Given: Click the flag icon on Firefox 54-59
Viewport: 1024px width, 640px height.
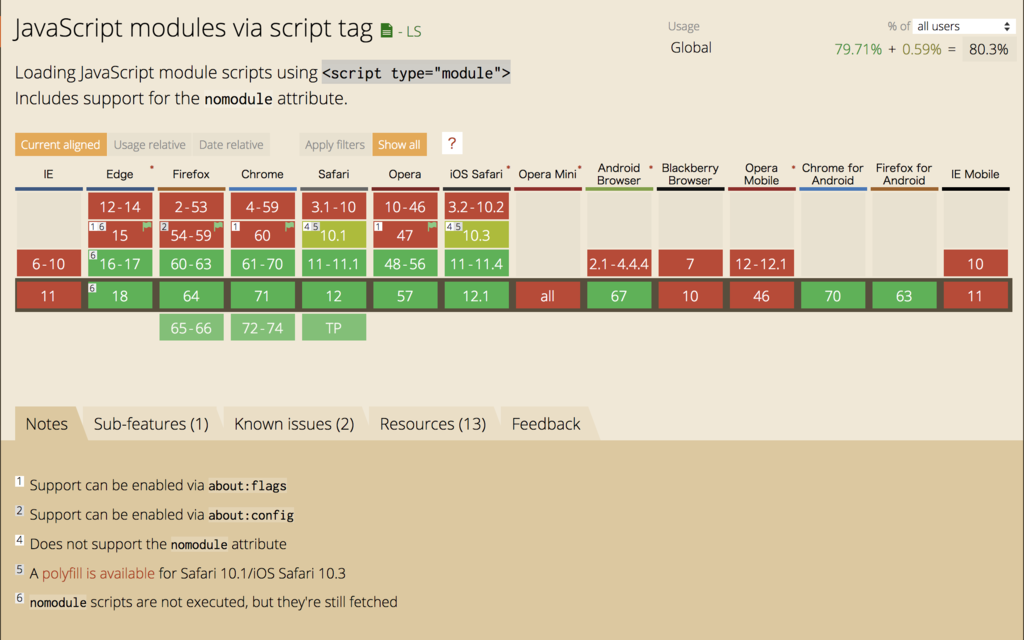Looking at the screenshot, I should (x=217, y=227).
